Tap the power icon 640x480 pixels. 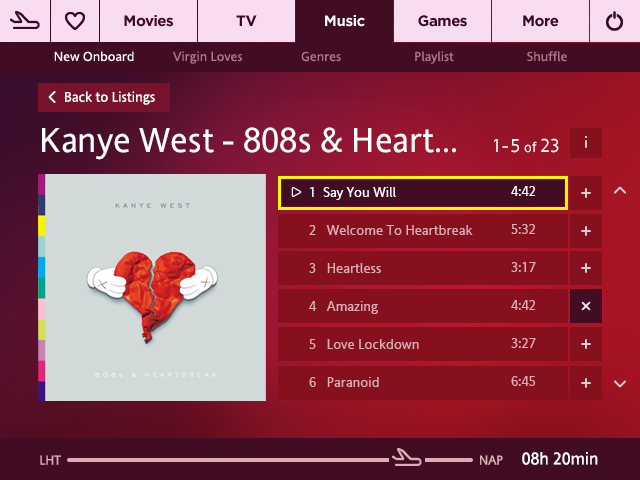[615, 21]
